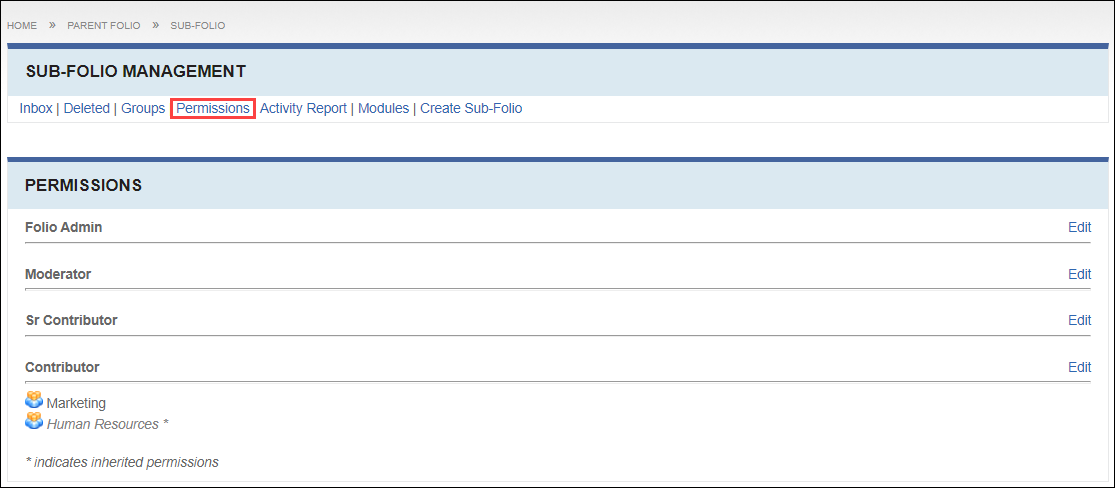1115x488 pixels.
Task: Select the highlighted Permissions link
Action: (x=213, y=109)
